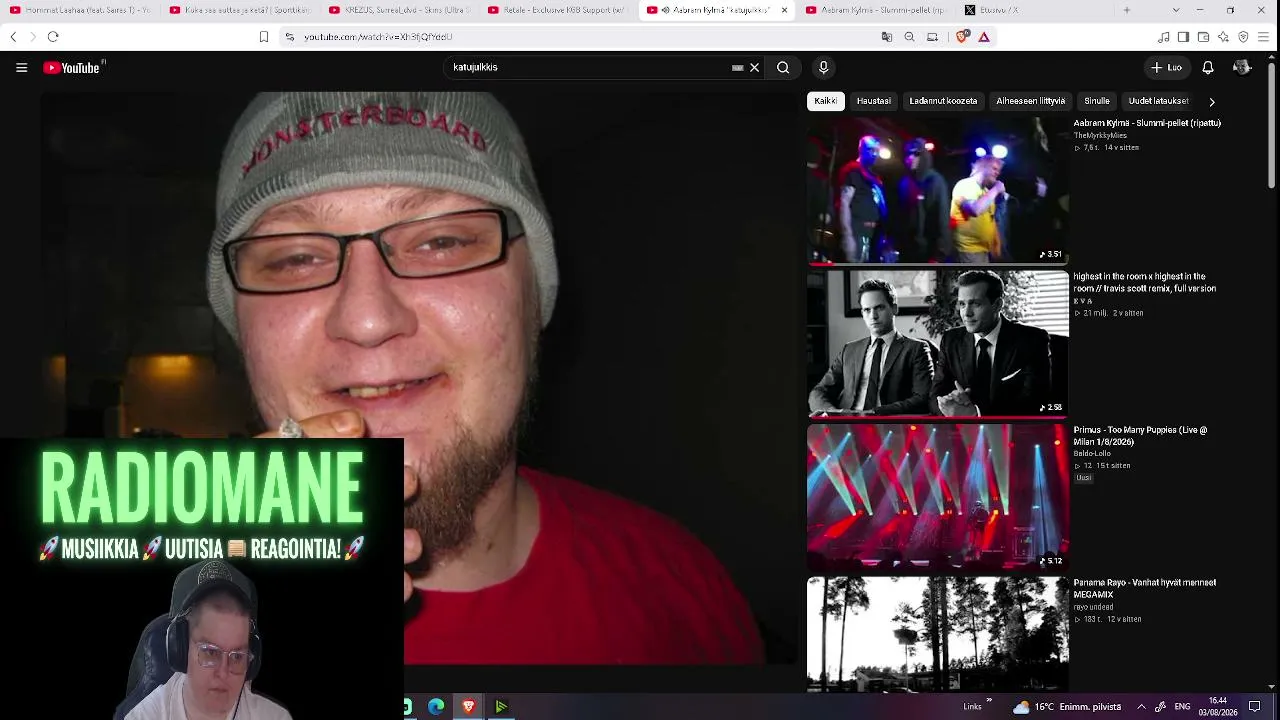Screen dimensions: 1280x720
Task: Select the Ladannut koozeta filter chip
Action: [x=943, y=101]
